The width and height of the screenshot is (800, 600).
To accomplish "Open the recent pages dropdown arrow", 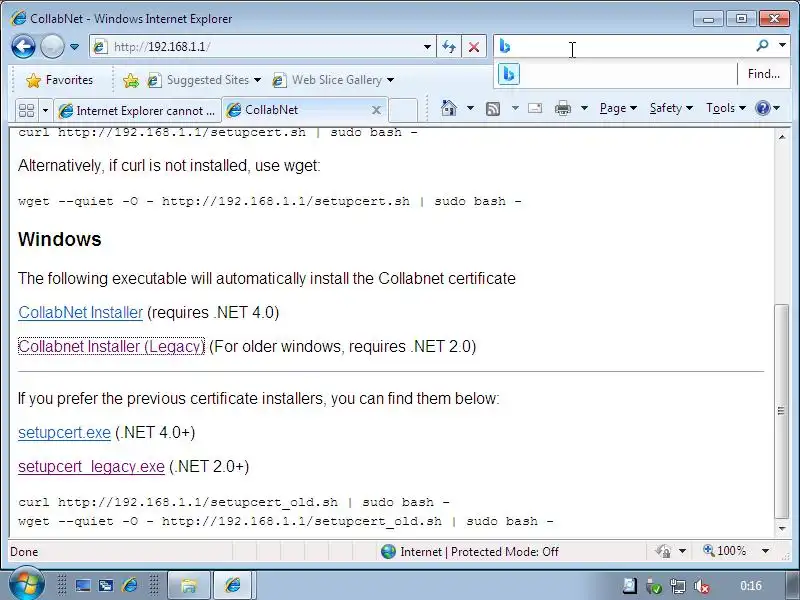I will point(74,47).
